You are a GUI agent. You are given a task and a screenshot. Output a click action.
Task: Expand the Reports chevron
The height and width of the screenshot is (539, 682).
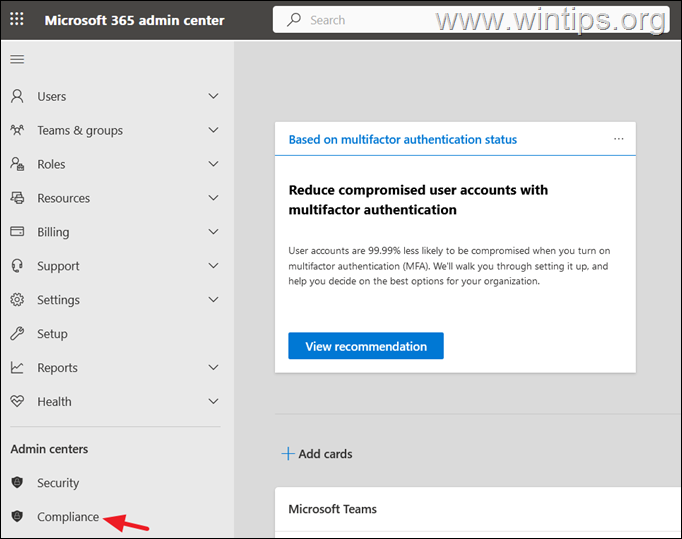pyautogui.click(x=213, y=368)
